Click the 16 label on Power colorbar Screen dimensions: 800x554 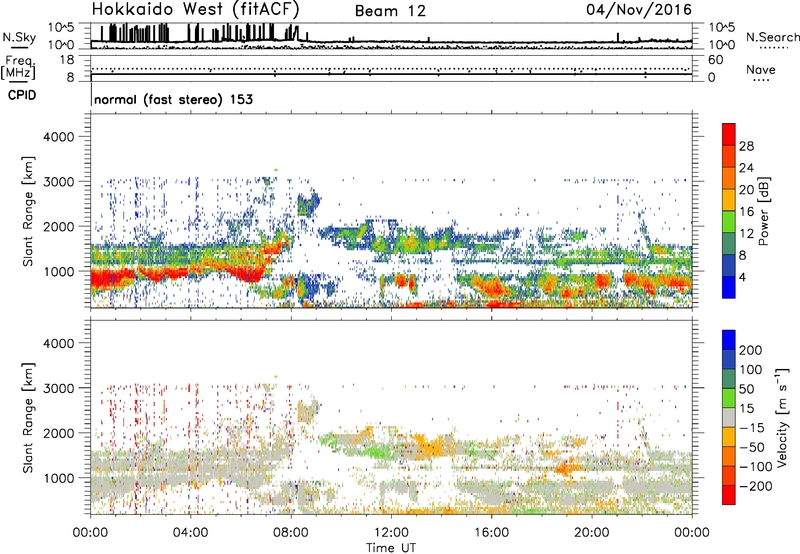(746, 212)
